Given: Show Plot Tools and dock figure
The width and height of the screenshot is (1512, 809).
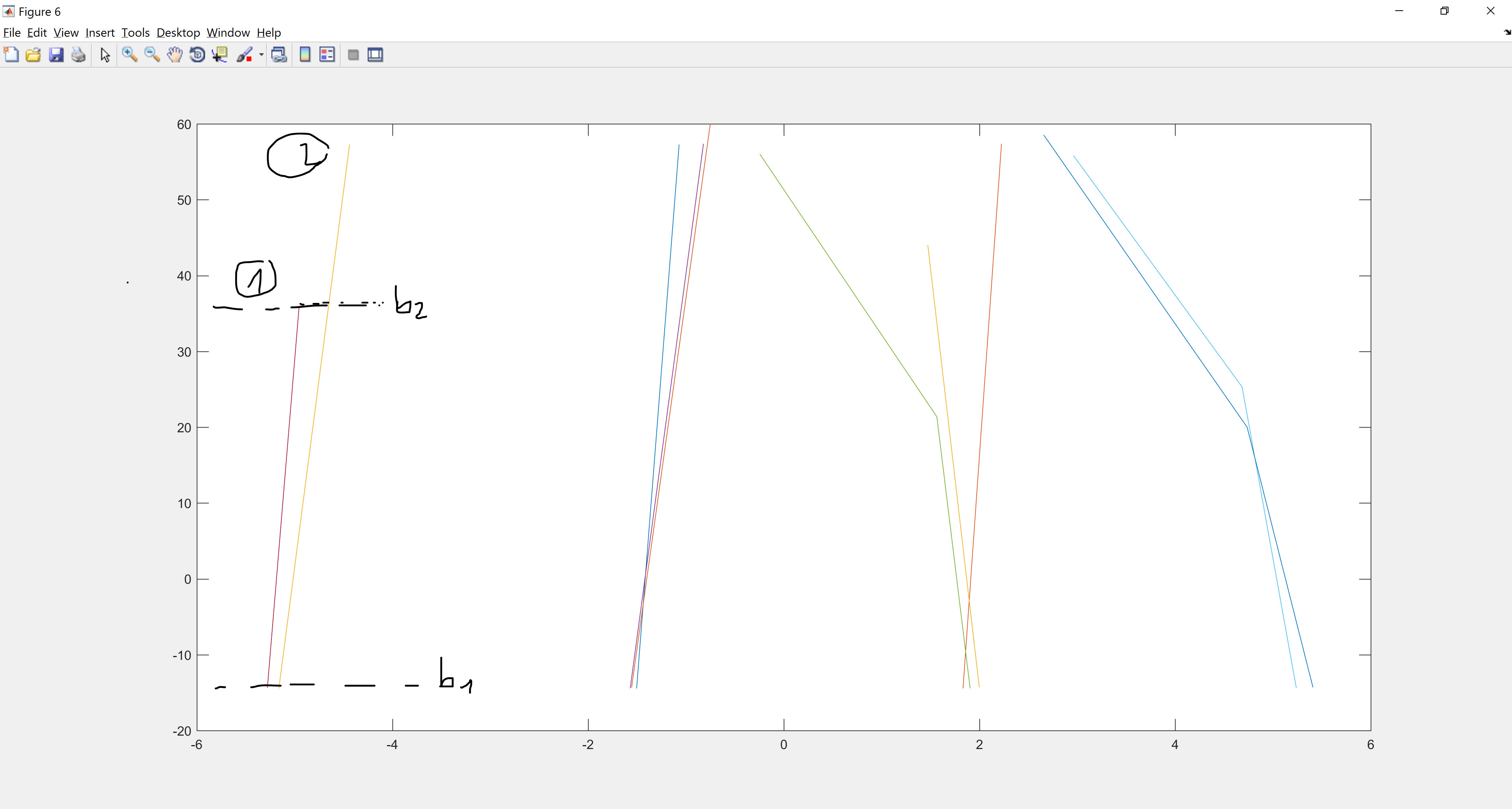Looking at the screenshot, I should tap(375, 54).
